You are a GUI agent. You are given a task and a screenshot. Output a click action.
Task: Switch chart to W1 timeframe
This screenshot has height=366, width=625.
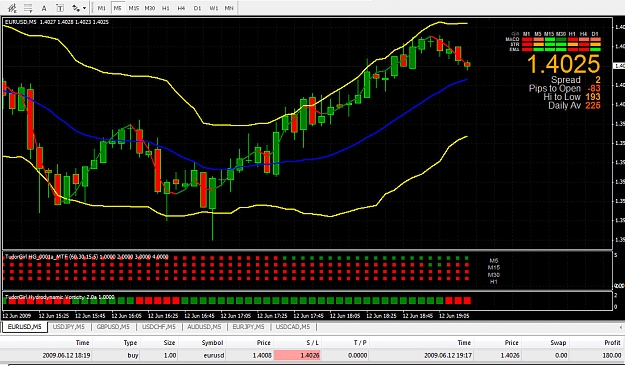pos(214,8)
